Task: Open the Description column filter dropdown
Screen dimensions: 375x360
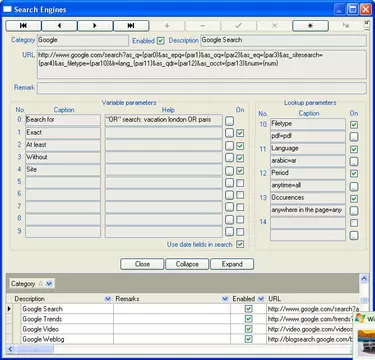Action: [x=108, y=299]
